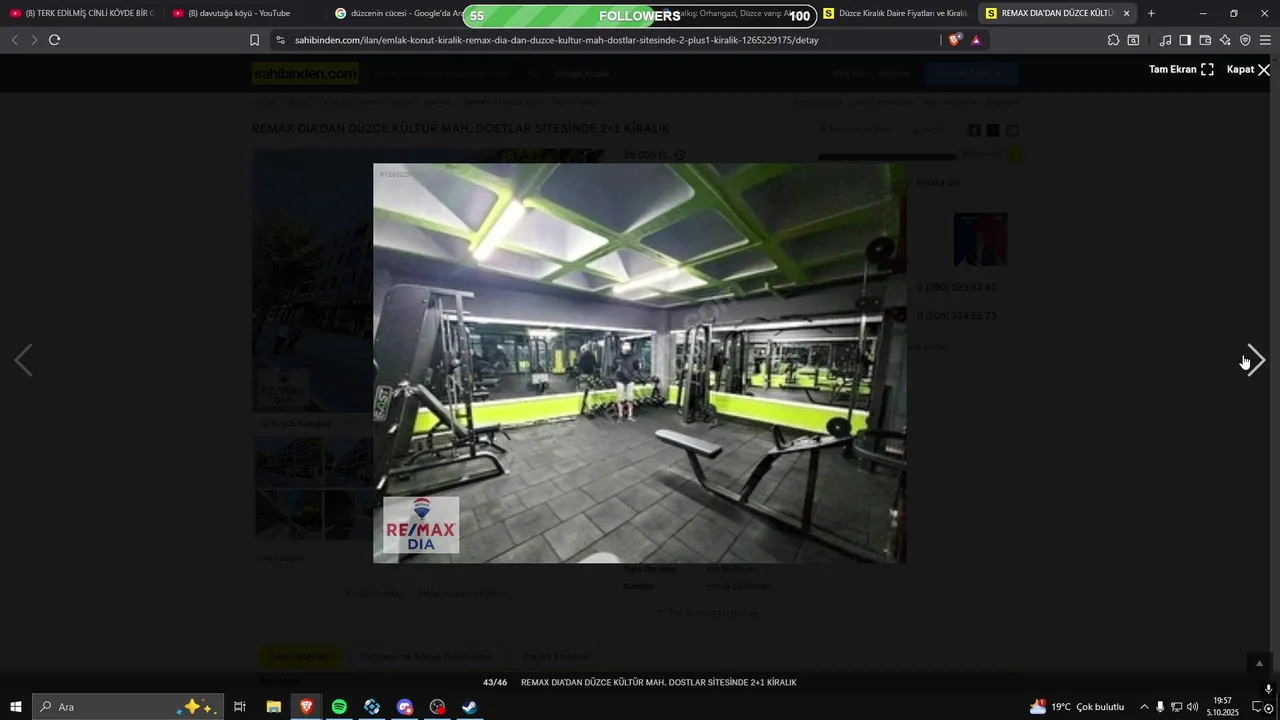This screenshot has height=720, width=1280.
Task: Open the volume control in system tray
Action: coord(1192,707)
